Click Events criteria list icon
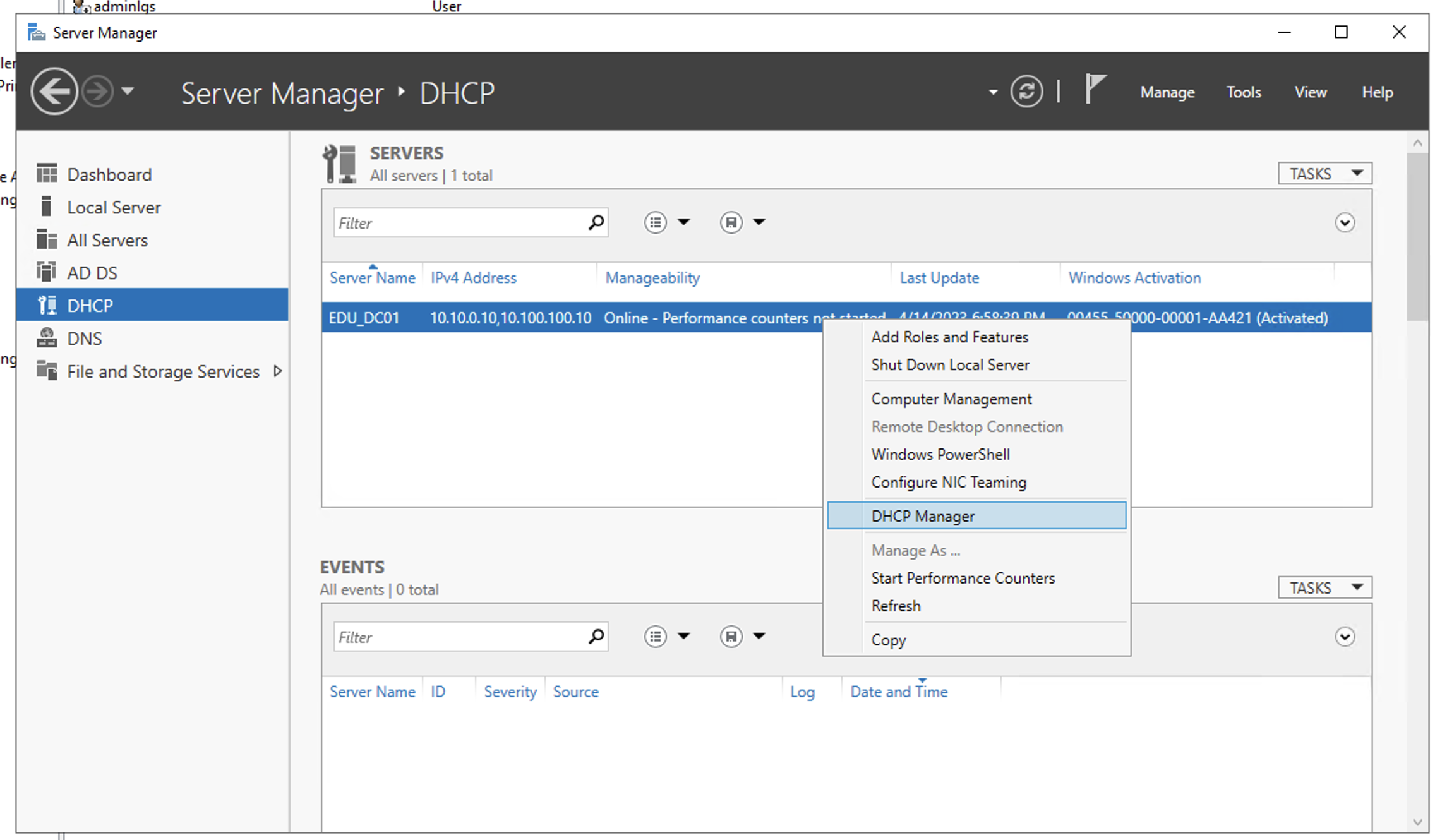Screen dimensions: 1435x840 pyautogui.click(x=655, y=637)
